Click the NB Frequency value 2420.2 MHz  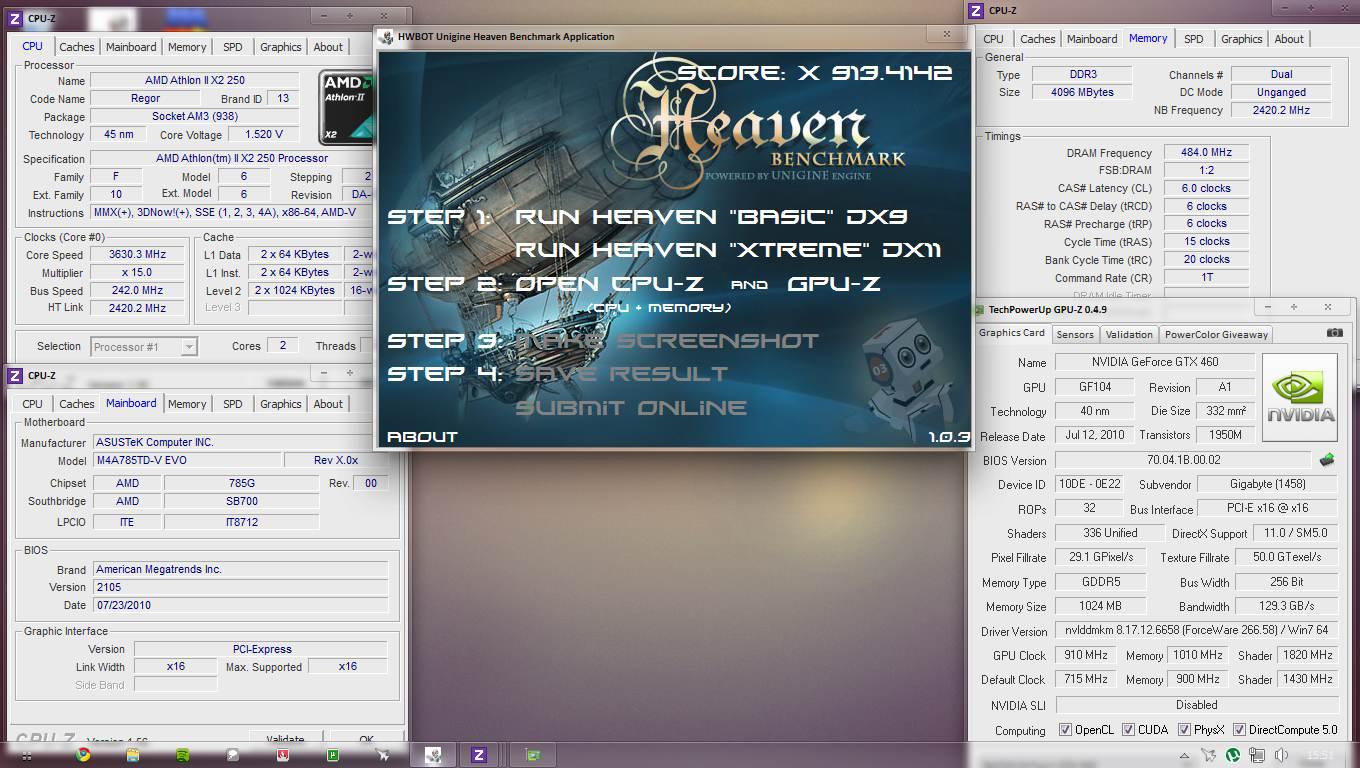[x=1282, y=111]
